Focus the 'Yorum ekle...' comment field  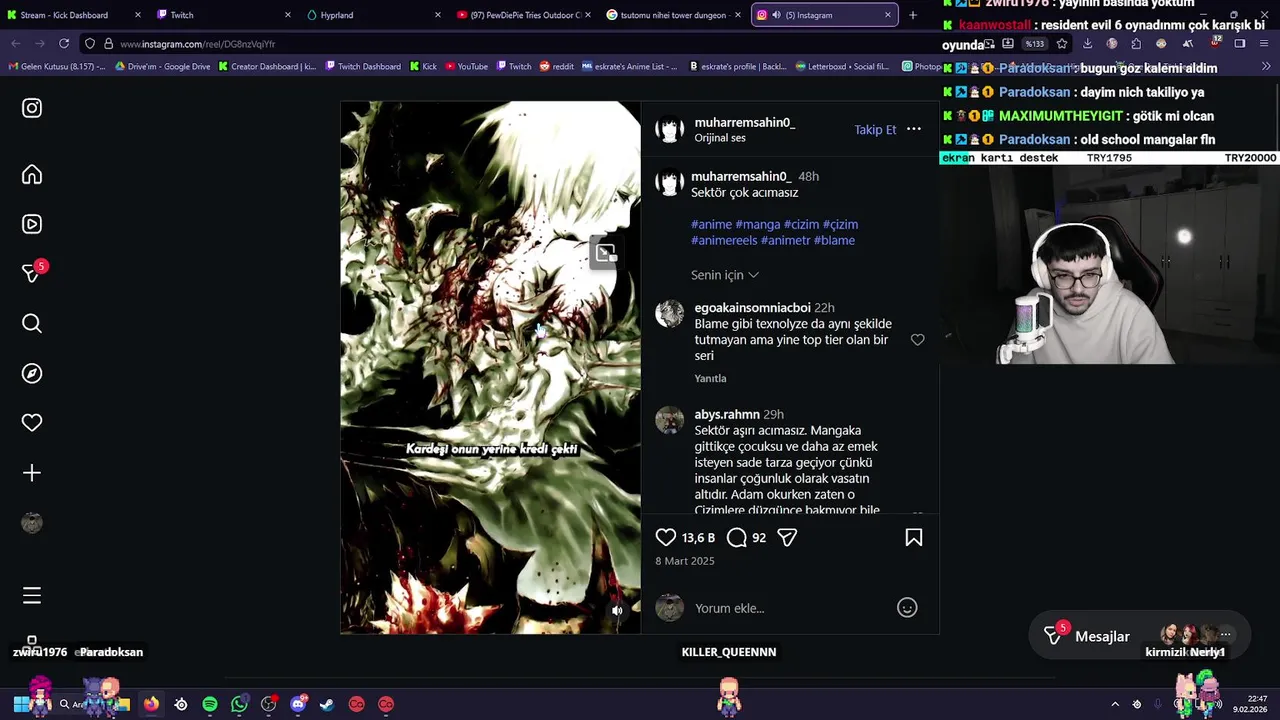[x=790, y=608]
